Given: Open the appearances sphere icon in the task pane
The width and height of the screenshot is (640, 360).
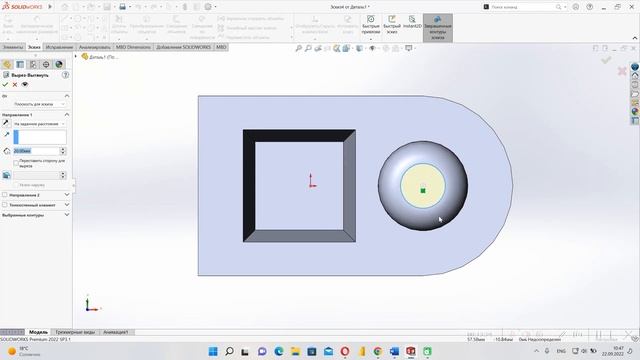Looking at the screenshot, I should pyautogui.click(x=635, y=111).
